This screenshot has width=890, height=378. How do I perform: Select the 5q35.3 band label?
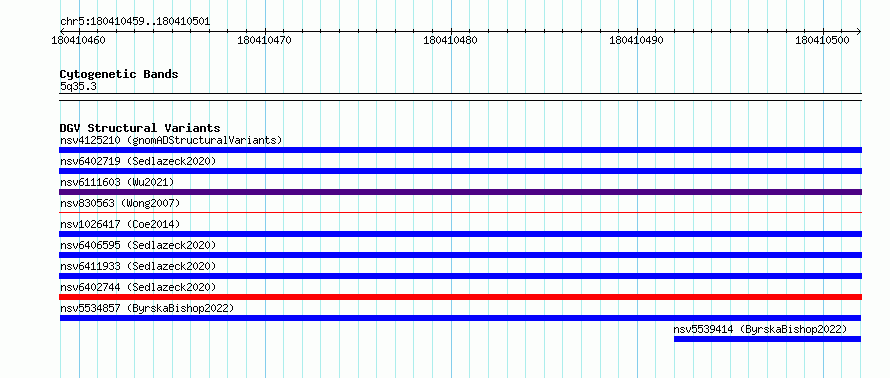pyautogui.click(x=78, y=86)
